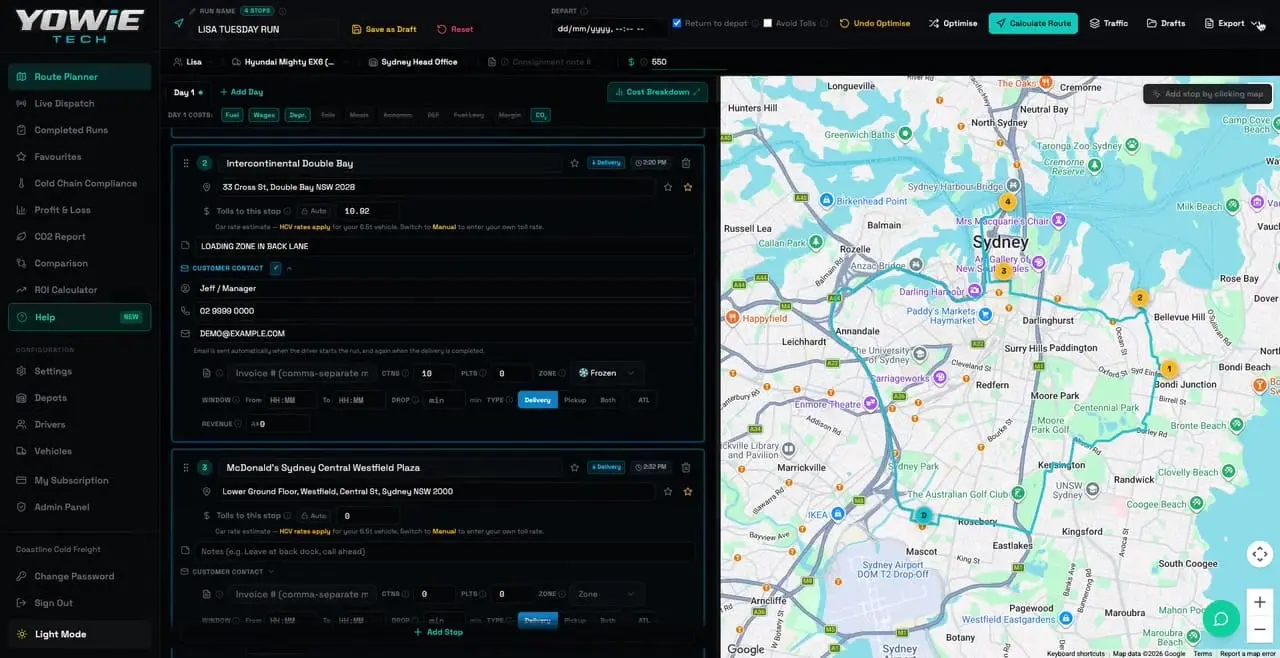1280x658 pixels.
Task: Expand Customer Contact for McDonald's stop
Action: coord(228,572)
